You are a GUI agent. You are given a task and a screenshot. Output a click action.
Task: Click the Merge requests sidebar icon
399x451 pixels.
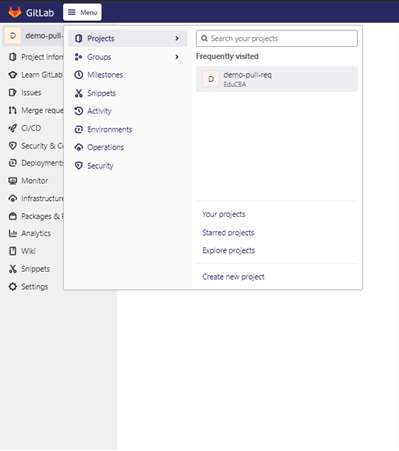[13, 110]
